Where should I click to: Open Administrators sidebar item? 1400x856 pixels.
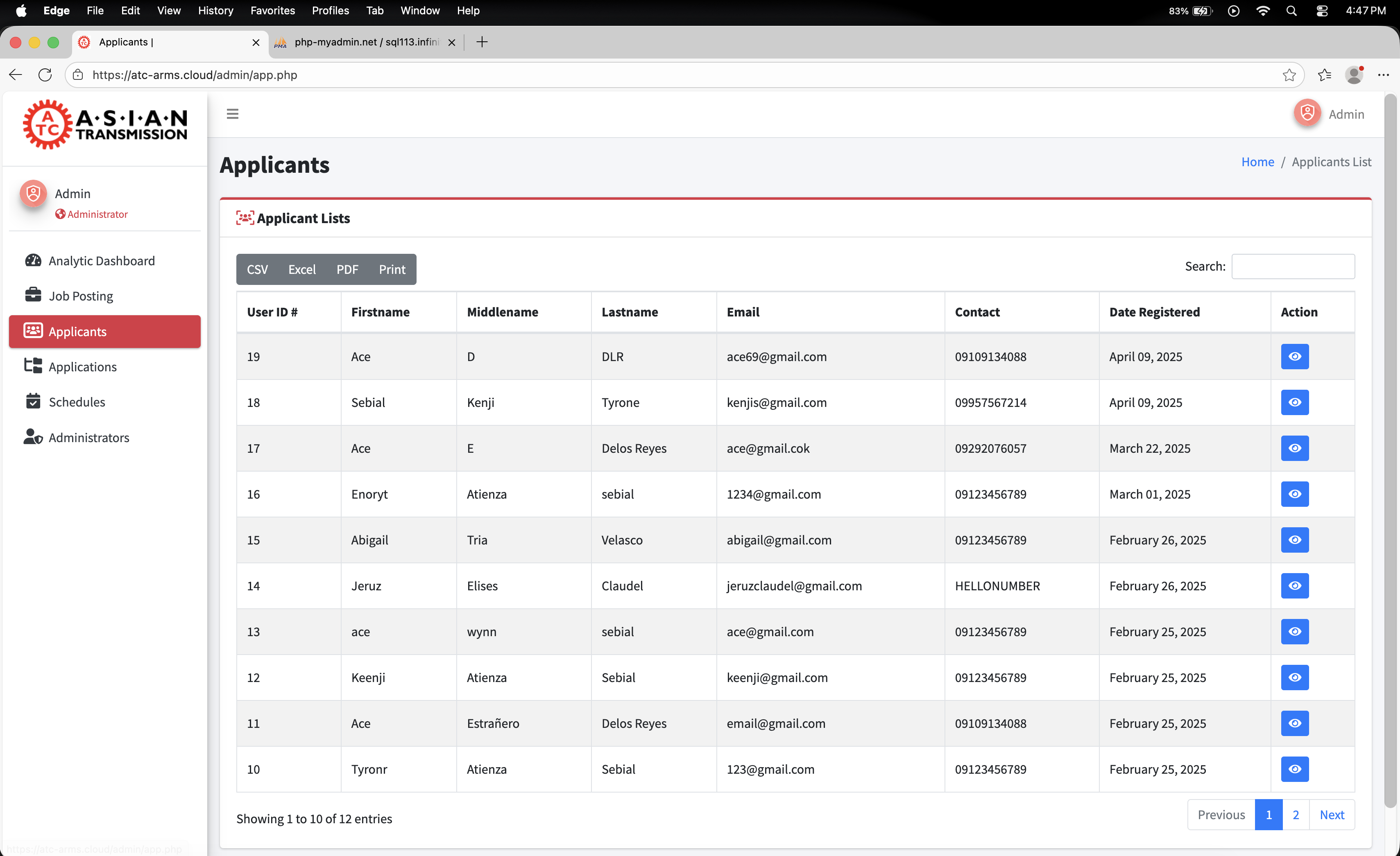coord(88,437)
